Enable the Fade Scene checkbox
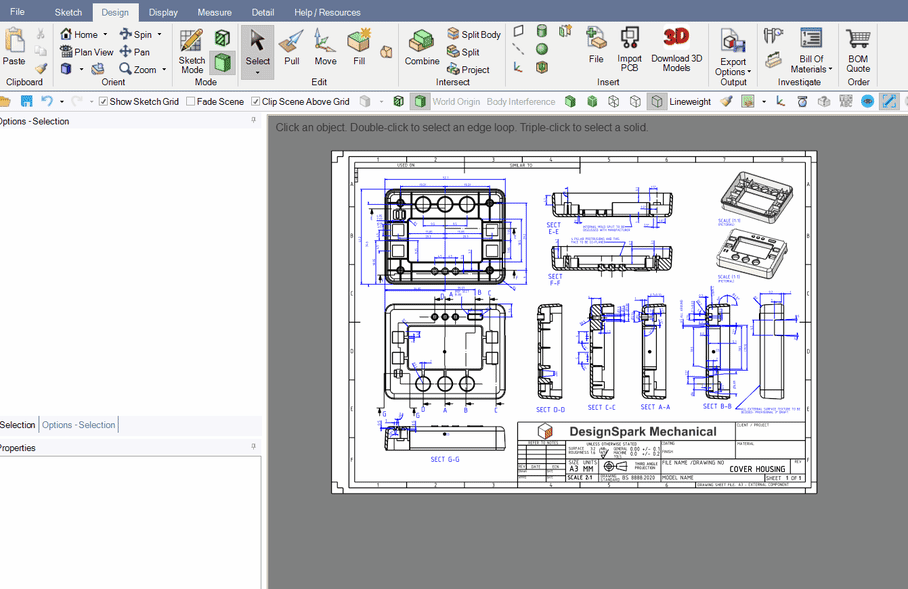The width and height of the screenshot is (908, 589). click(x=190, y=102)
